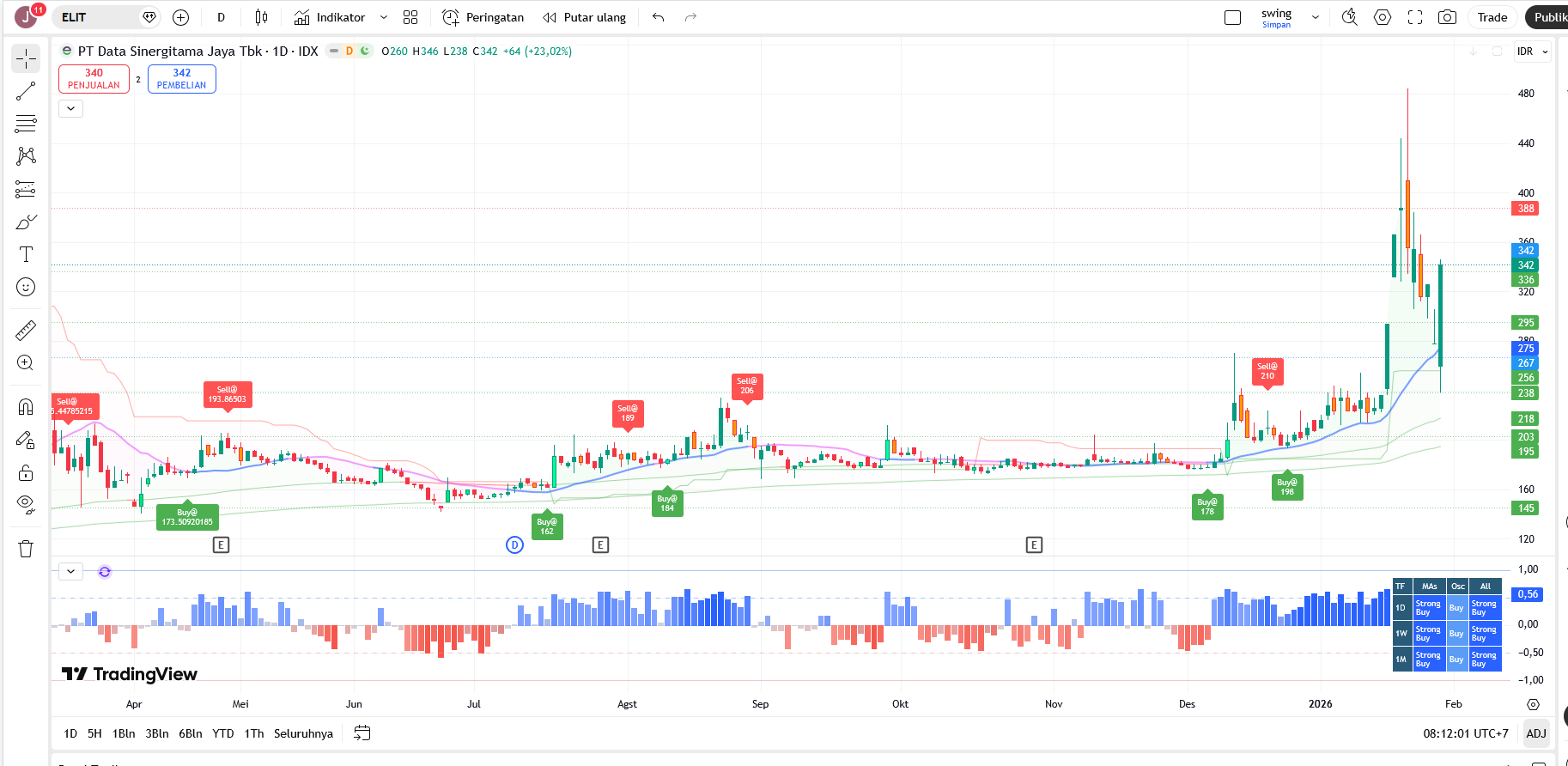
Task: Toggle fullscreen mode
Action: (x=1415, y=17)
